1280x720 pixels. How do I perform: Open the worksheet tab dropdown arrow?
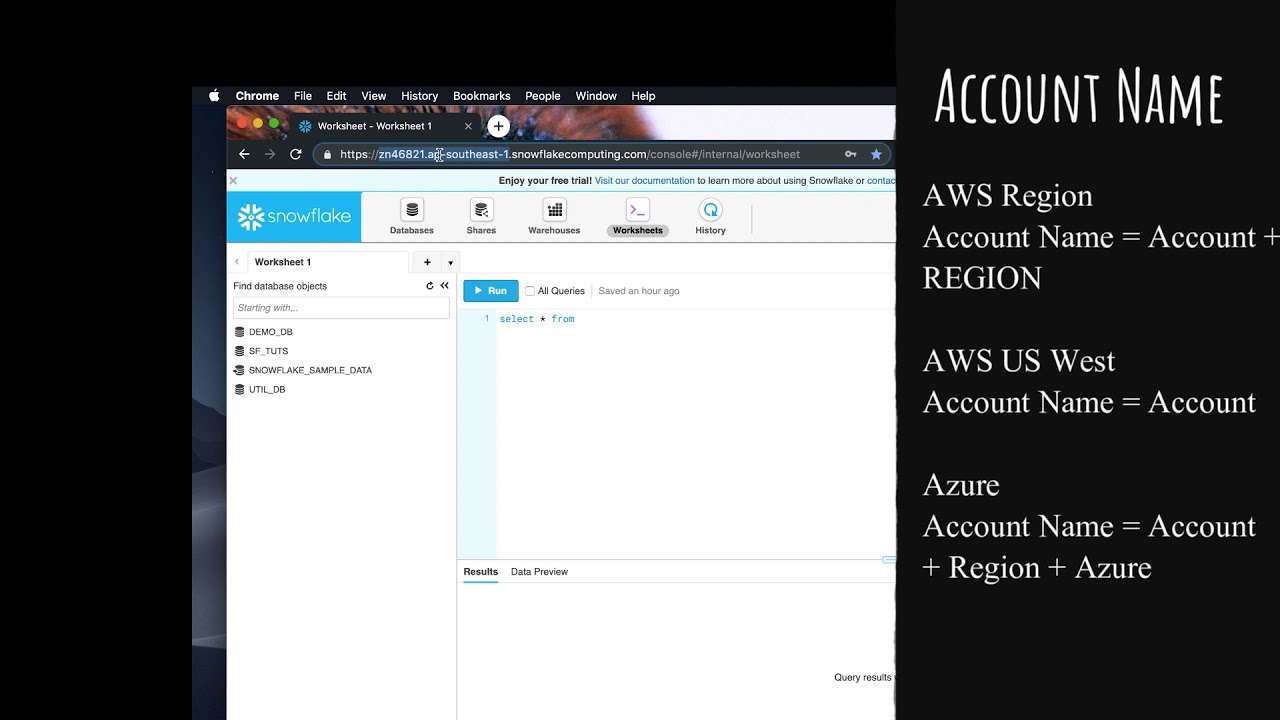(x=450, y=263)
